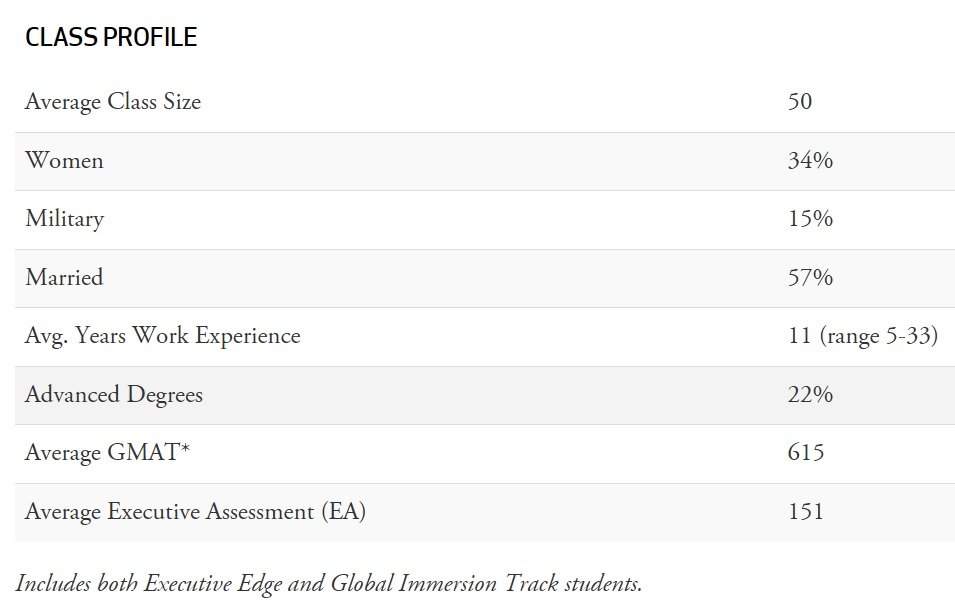The height and width of the screenshot is (615, 955).
Task: Click the Advanced Degrees row label
Action: pos(114,395)
